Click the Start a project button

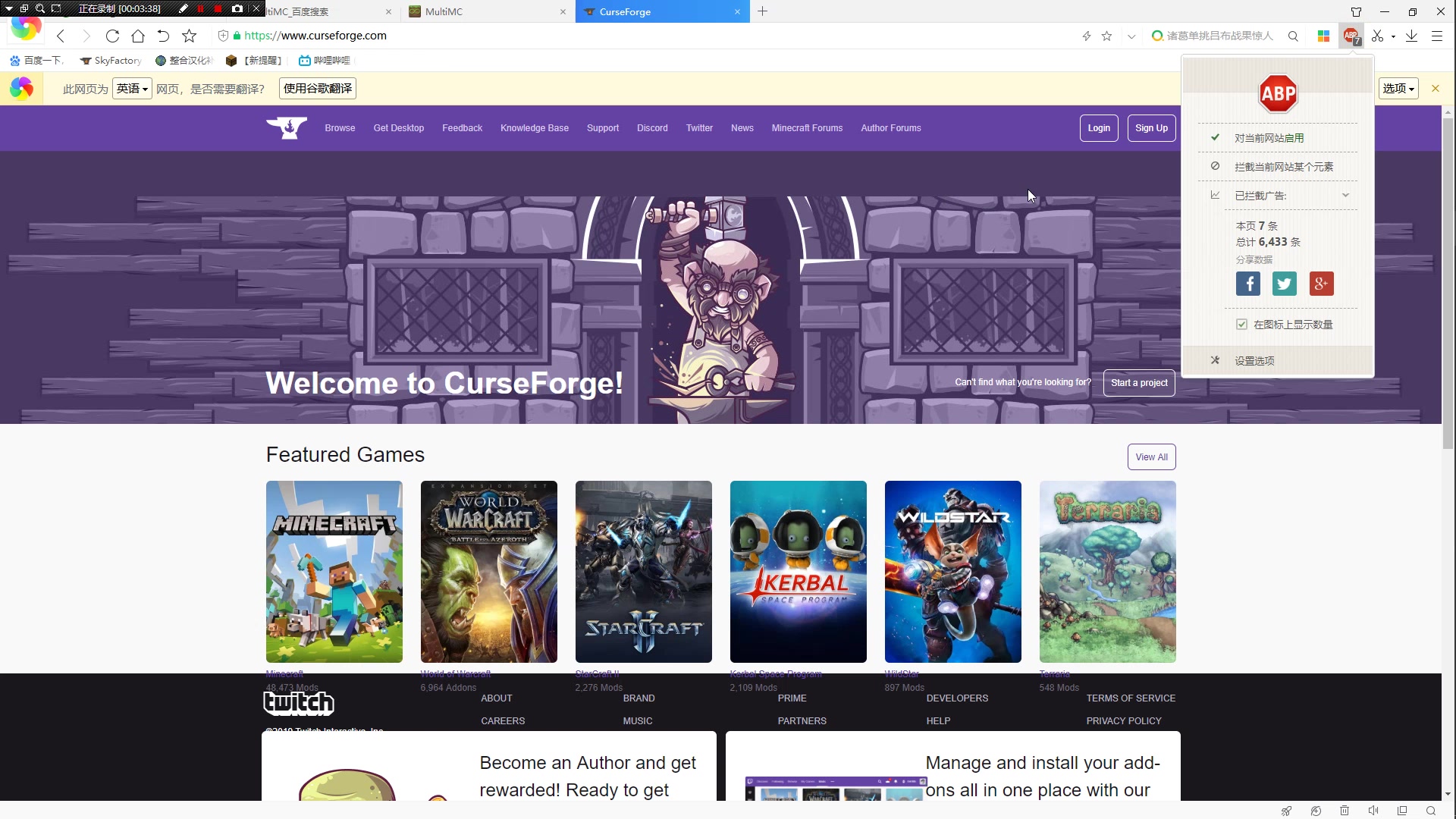1139,382
